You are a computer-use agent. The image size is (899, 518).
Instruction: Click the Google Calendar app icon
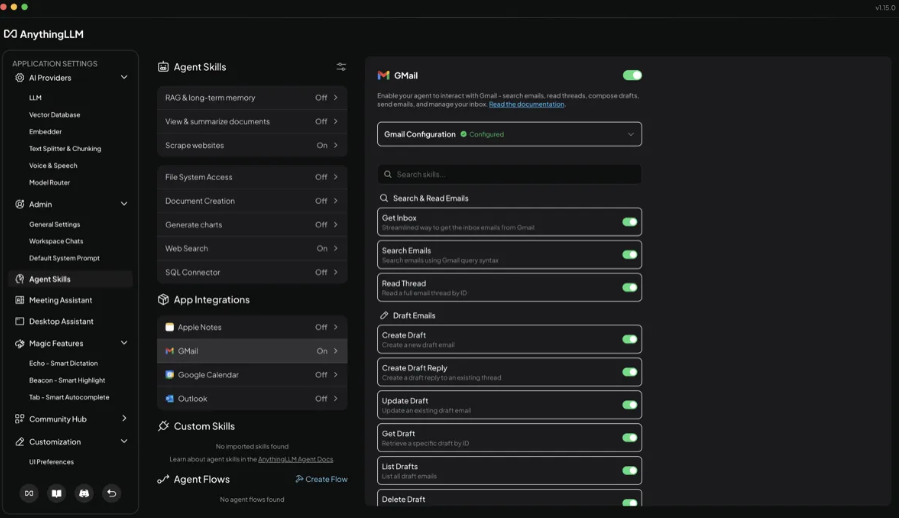pyautogui.click(x=169, y=375)
